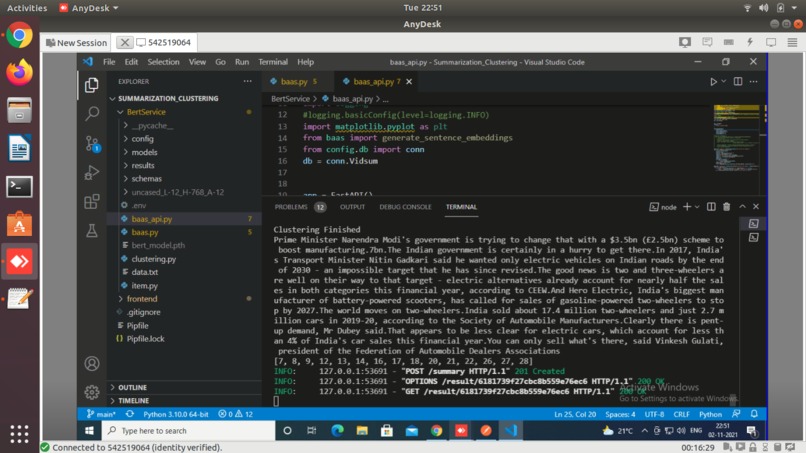Split the terminal panel
Screen dimensions: 806x453
coord(711,207)
